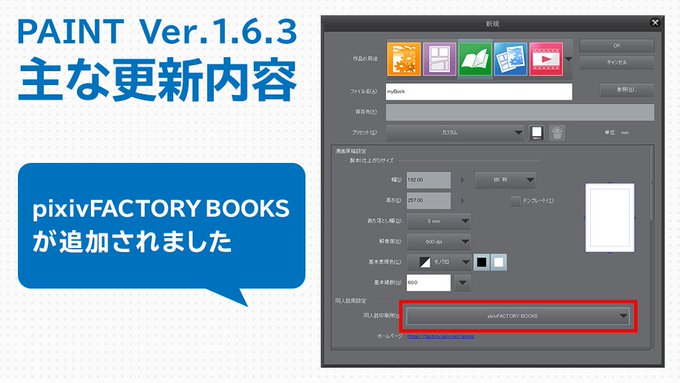This screenshot has height=383, width=680.
Task: Select the show-all-comic-settings work-type icon
Action: [510, 59]
